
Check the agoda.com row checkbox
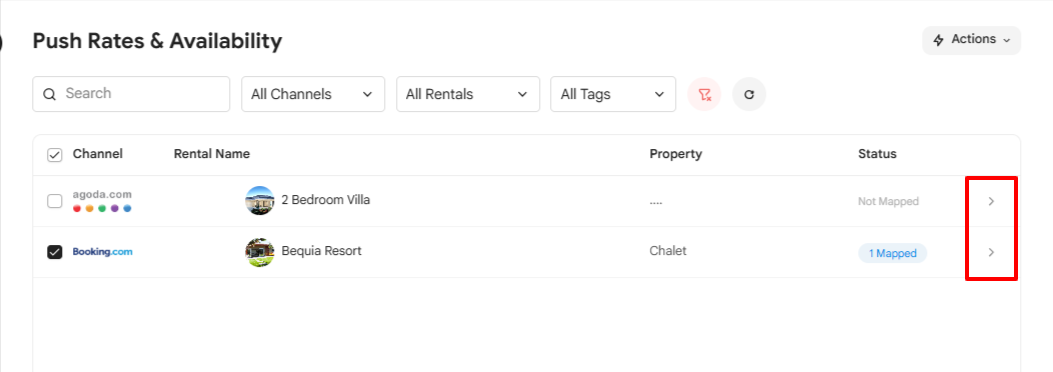(x=54, y=201)
